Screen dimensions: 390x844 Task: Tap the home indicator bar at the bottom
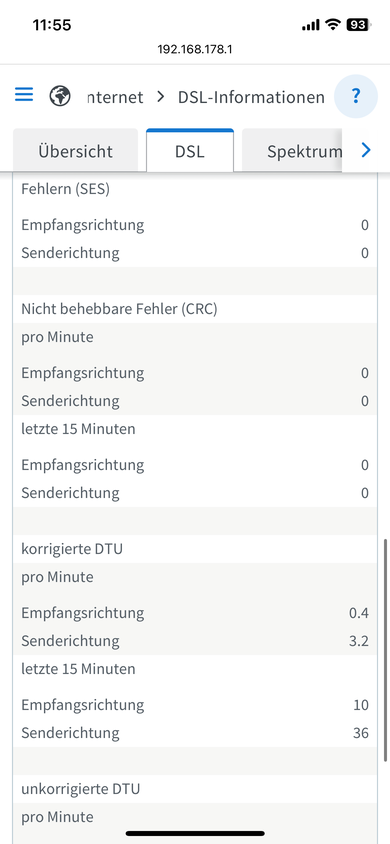click(x=195, y=833)
